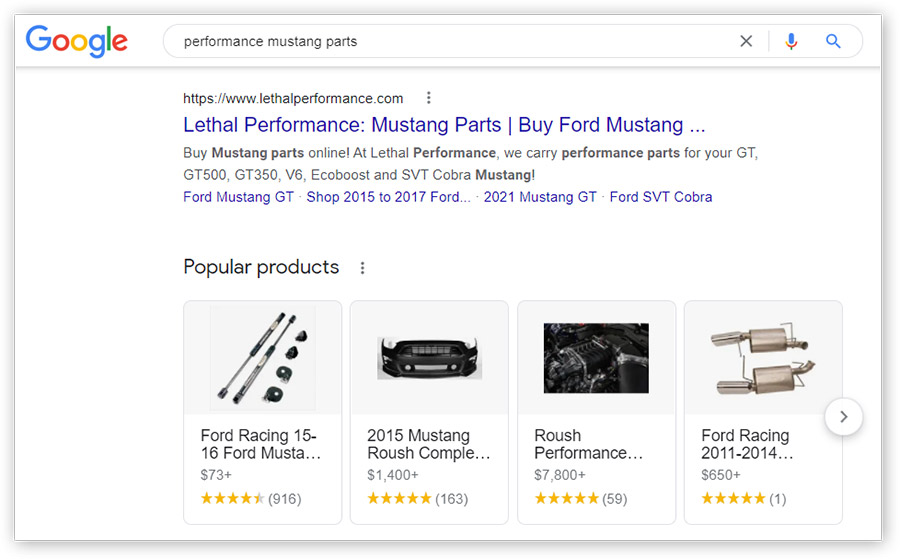Open the Ford Mustang GT sitelink
900x559 pixels.
238,197
